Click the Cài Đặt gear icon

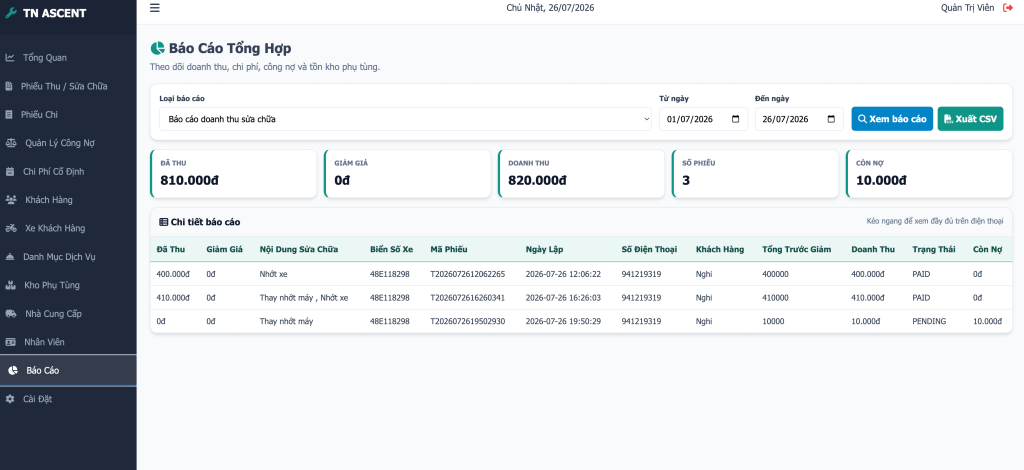(10, 399)
